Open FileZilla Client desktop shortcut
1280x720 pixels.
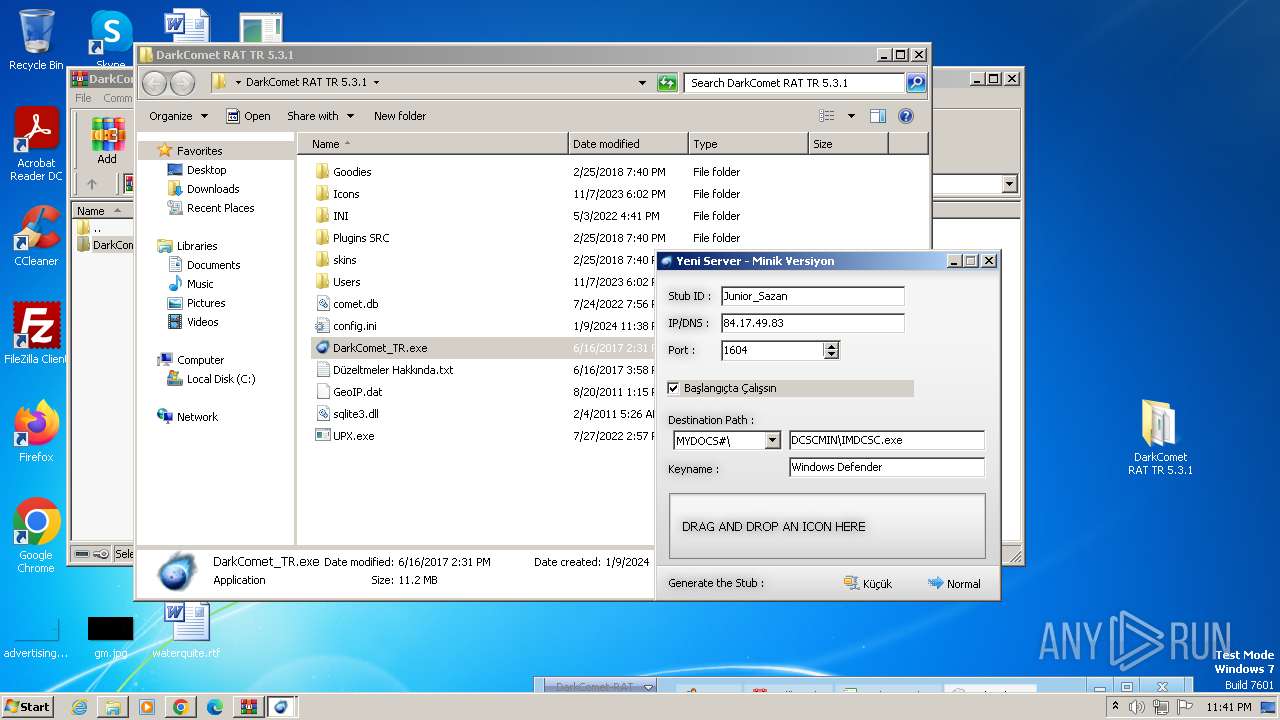pyautogui.click(x=36, y=333)
